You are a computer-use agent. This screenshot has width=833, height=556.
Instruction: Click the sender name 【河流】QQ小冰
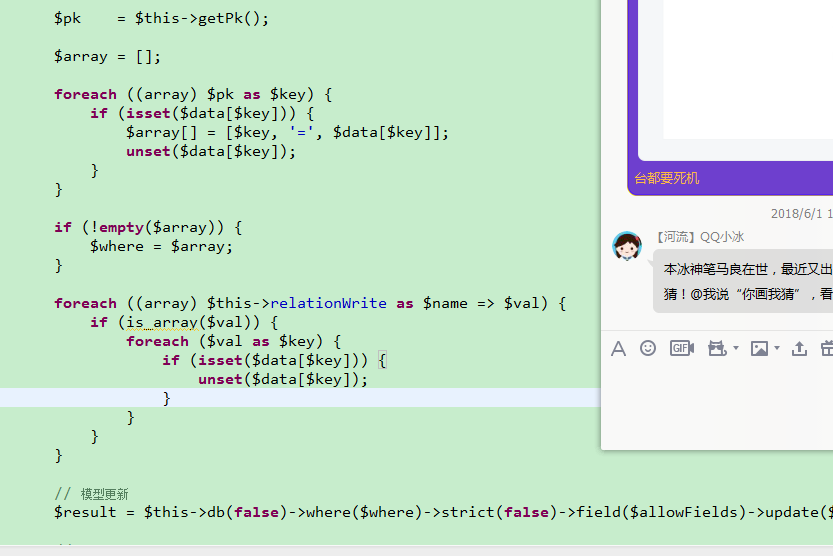click(699, 237)
